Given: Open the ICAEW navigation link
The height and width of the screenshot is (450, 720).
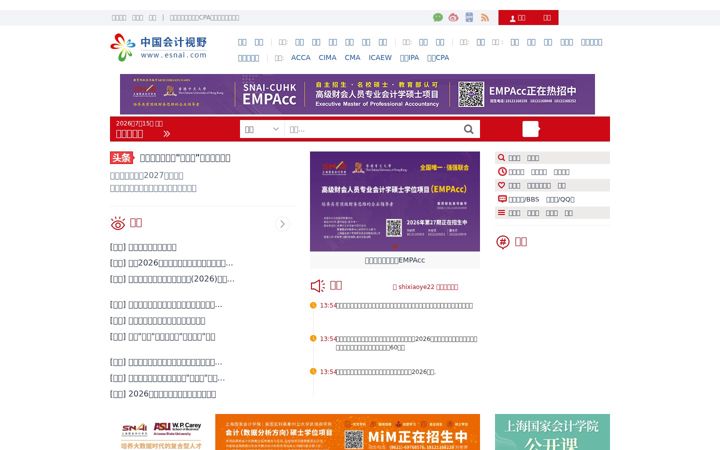Looking at the screenshot, I should click(x=380, y=57).
